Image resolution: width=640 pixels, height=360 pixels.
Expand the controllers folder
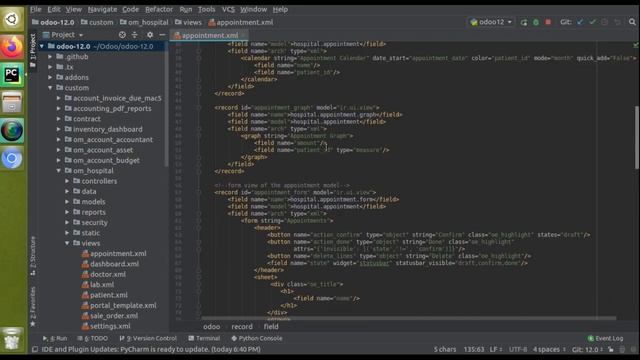[67, 181]
